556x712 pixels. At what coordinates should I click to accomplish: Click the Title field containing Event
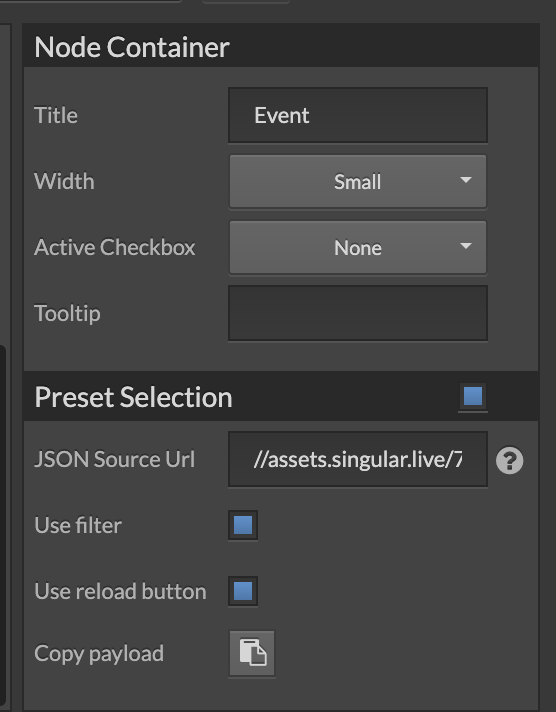point(358,115)
